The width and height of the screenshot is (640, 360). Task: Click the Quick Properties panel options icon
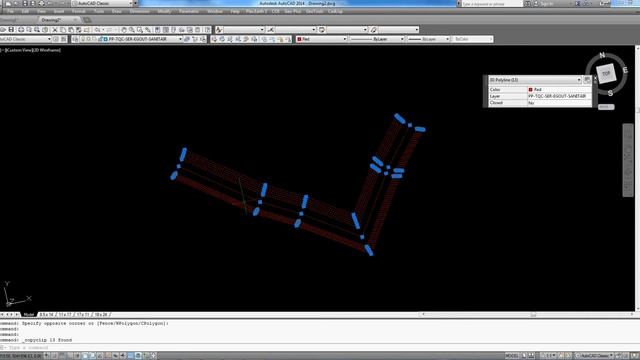587,80
